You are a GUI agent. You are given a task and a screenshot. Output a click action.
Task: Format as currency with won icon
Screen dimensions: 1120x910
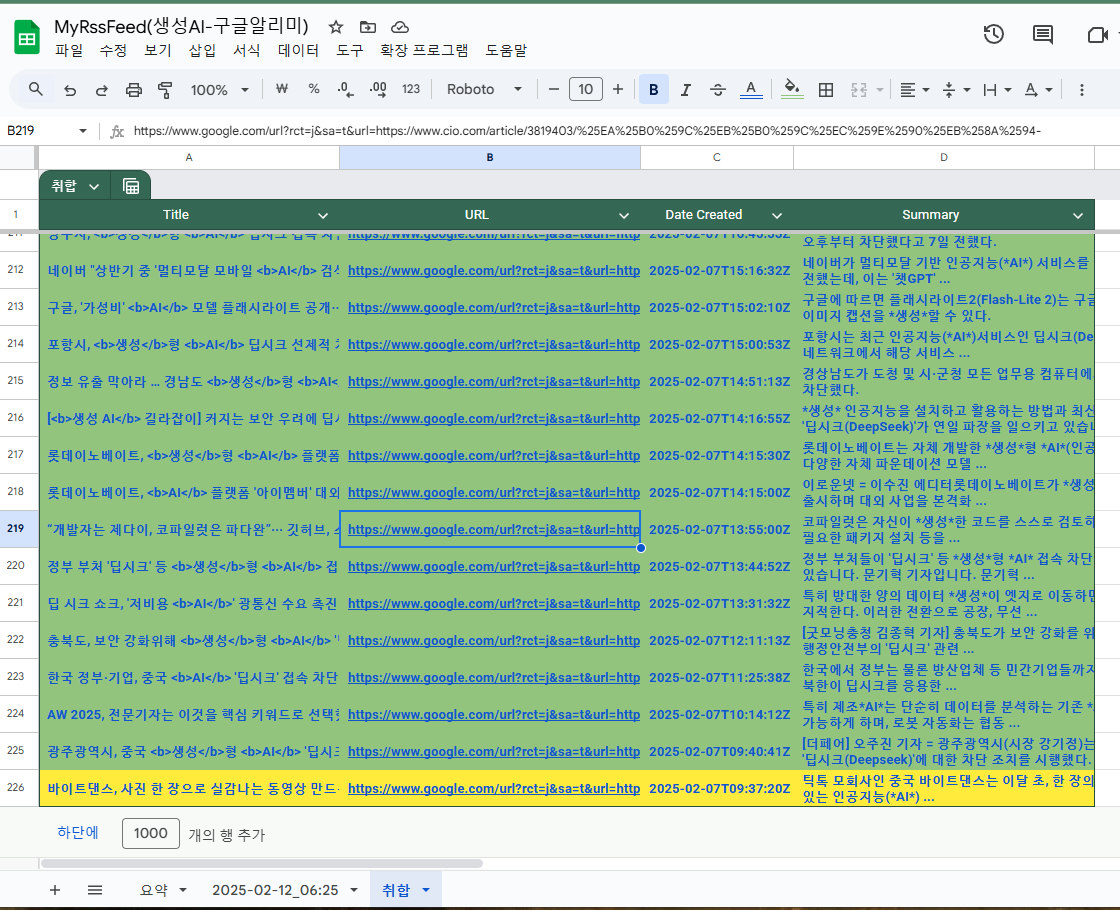(281, 89)
